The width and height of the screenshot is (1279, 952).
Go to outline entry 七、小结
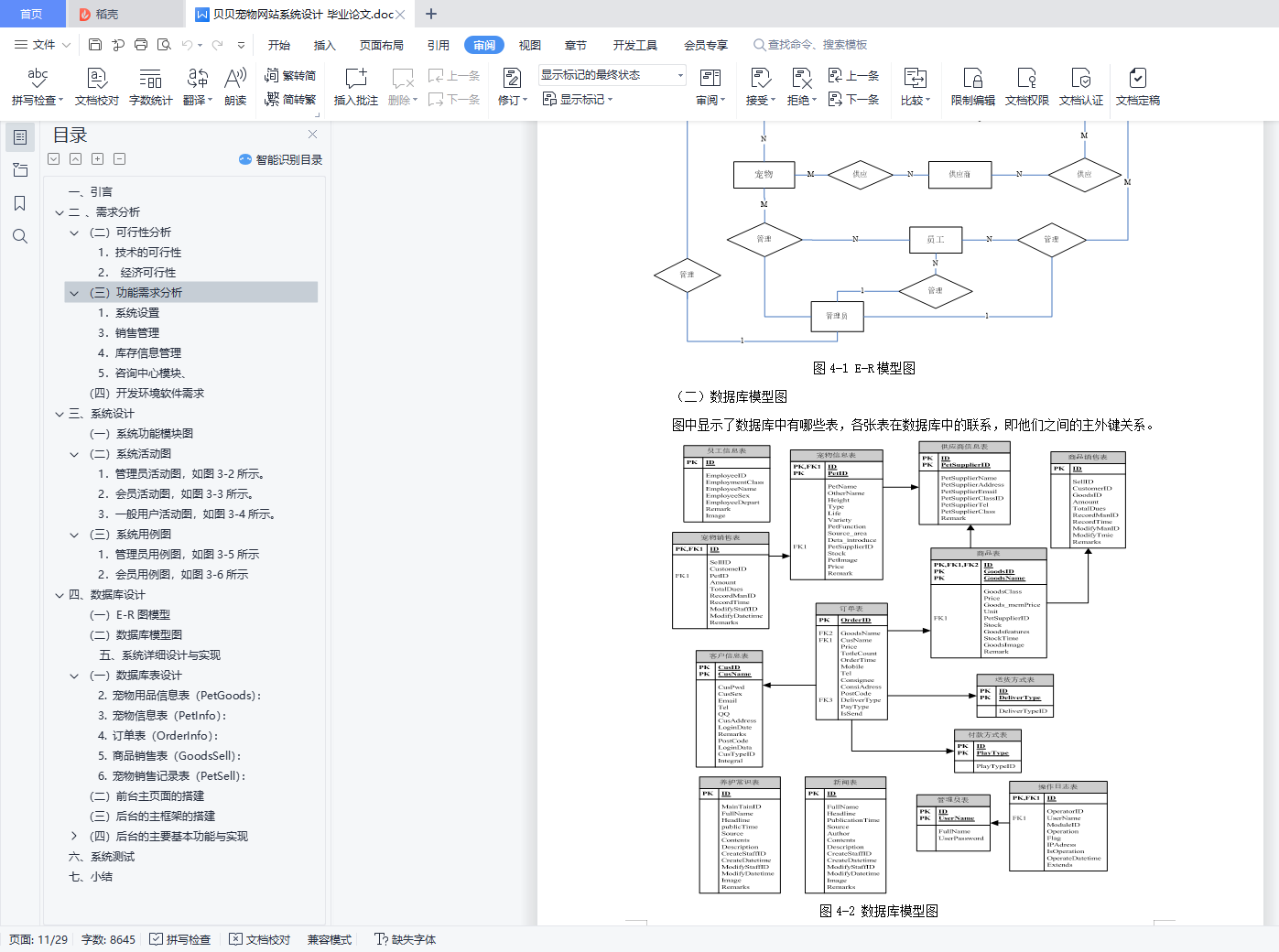[91, 877]
